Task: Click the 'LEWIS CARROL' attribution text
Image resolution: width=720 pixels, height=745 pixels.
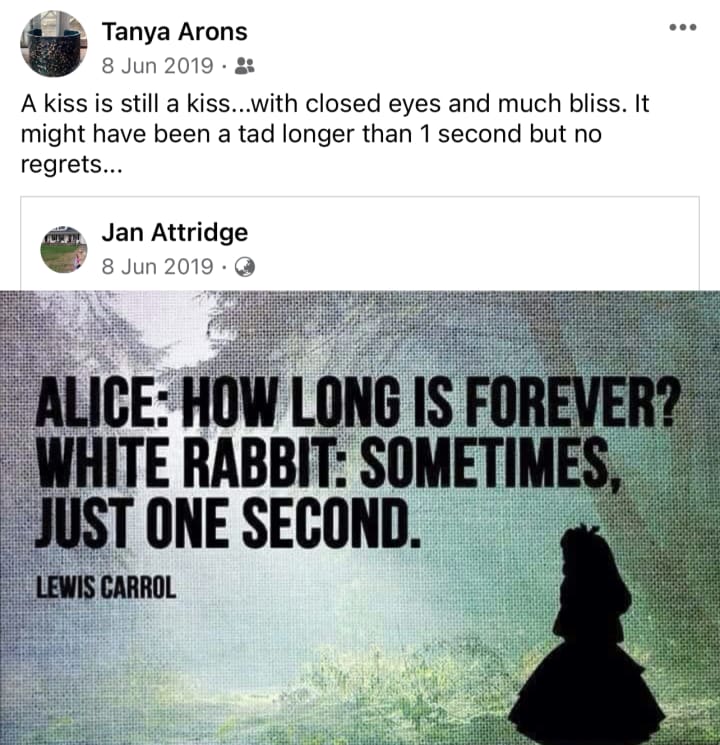Action: pyautogui.click(x=106, y=587)
